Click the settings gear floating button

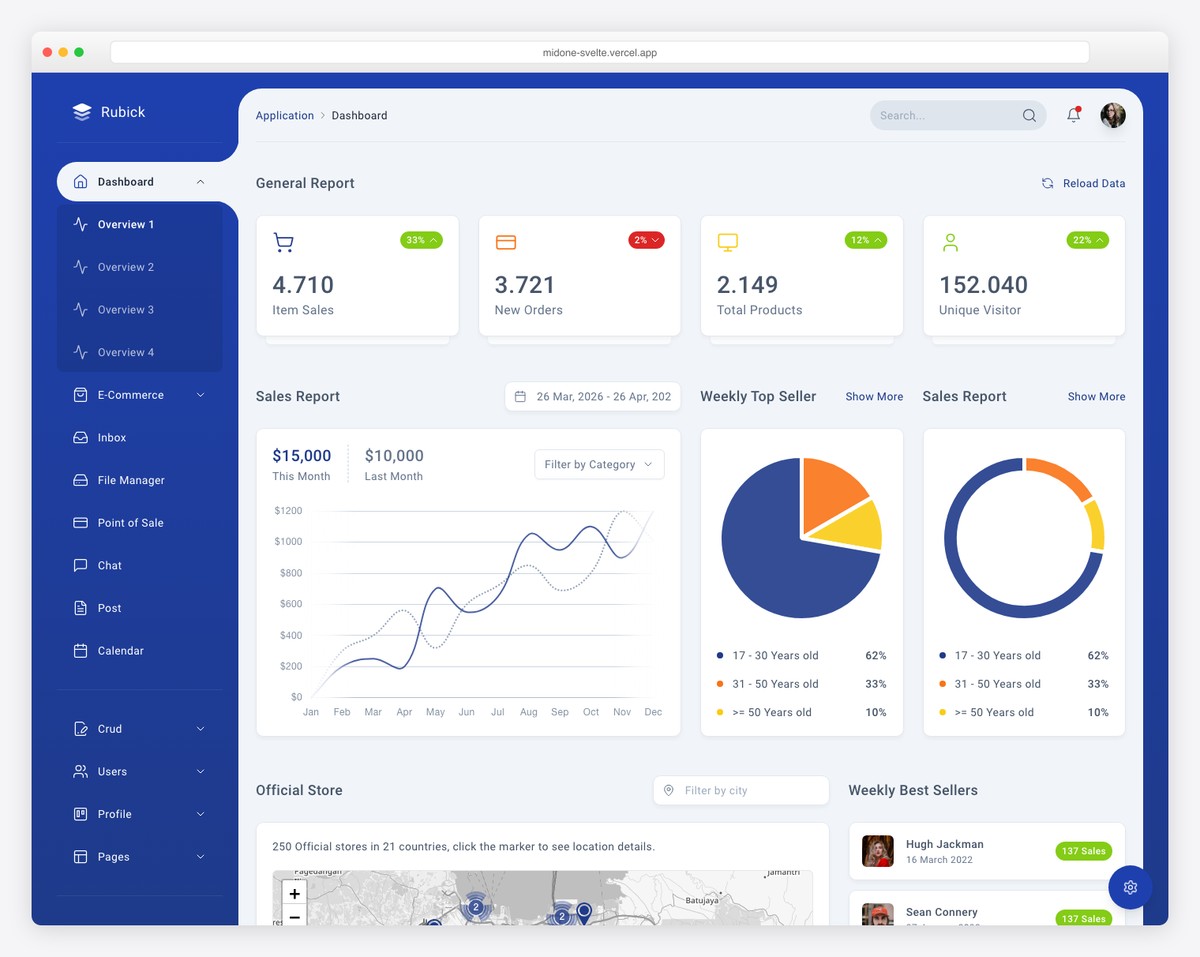pyautogui.click(x=1130, y=887)
